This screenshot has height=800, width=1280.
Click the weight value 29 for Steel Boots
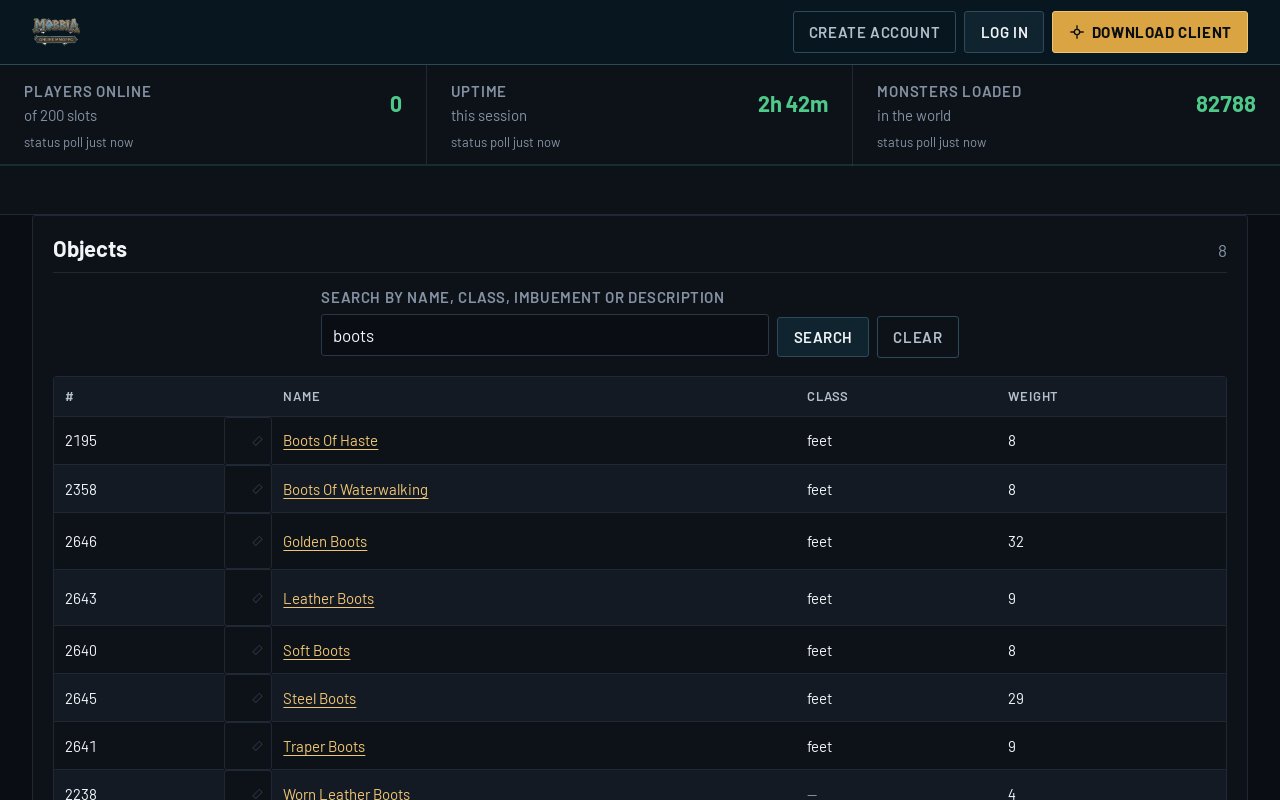click(1016, 698)
